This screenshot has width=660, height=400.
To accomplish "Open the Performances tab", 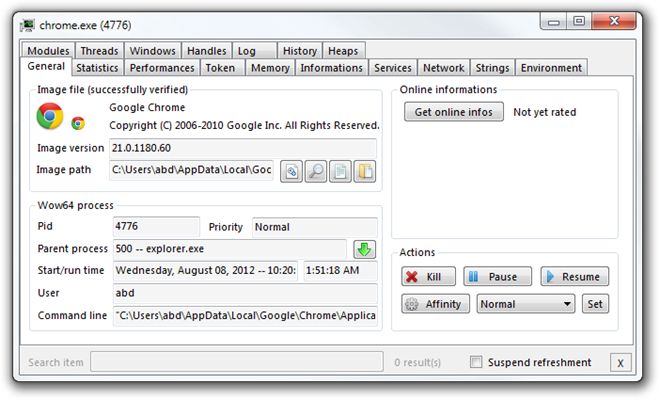I will click(162, 67).
